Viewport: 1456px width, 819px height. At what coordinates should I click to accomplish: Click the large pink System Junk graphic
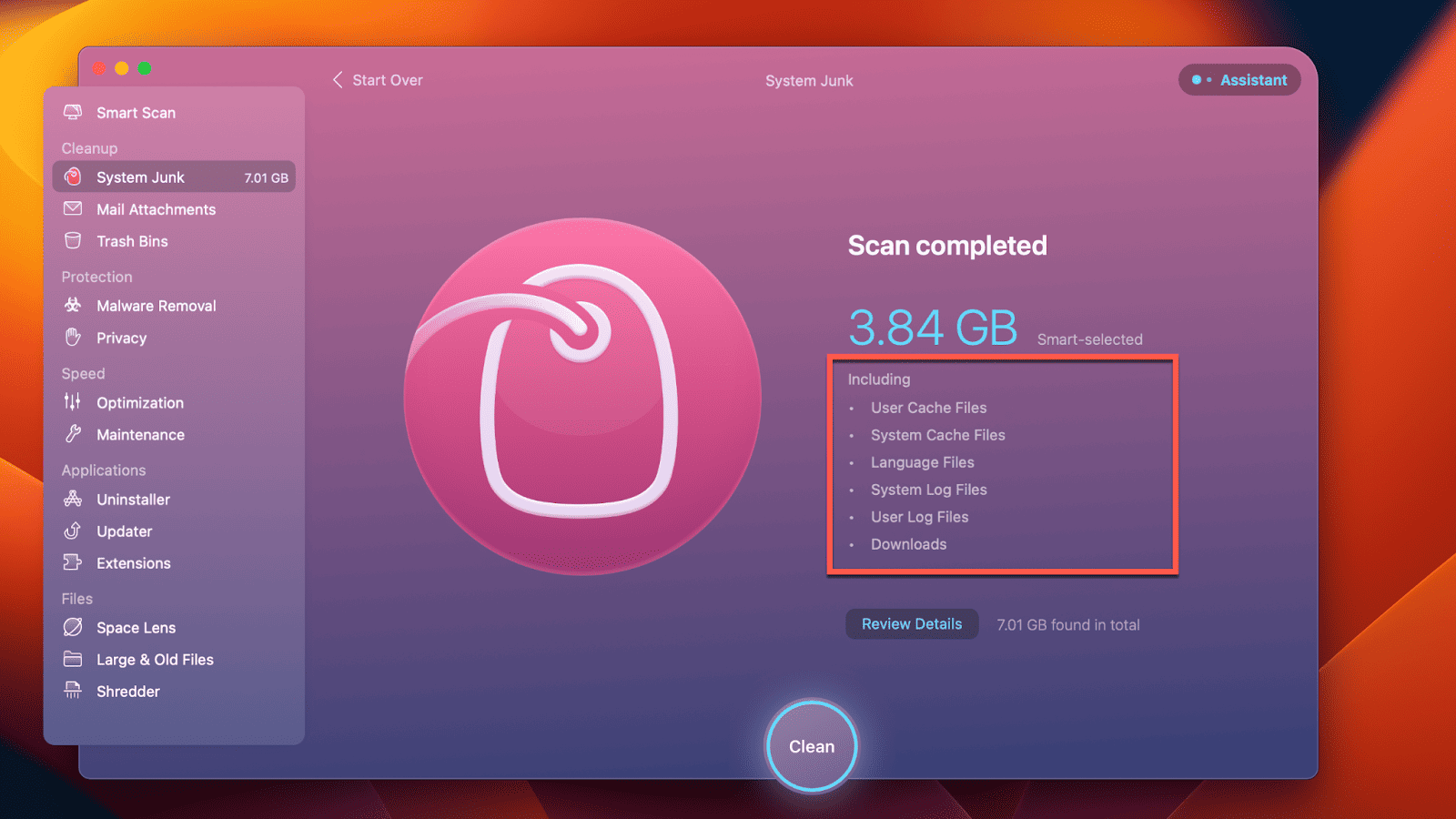point(582,396)
